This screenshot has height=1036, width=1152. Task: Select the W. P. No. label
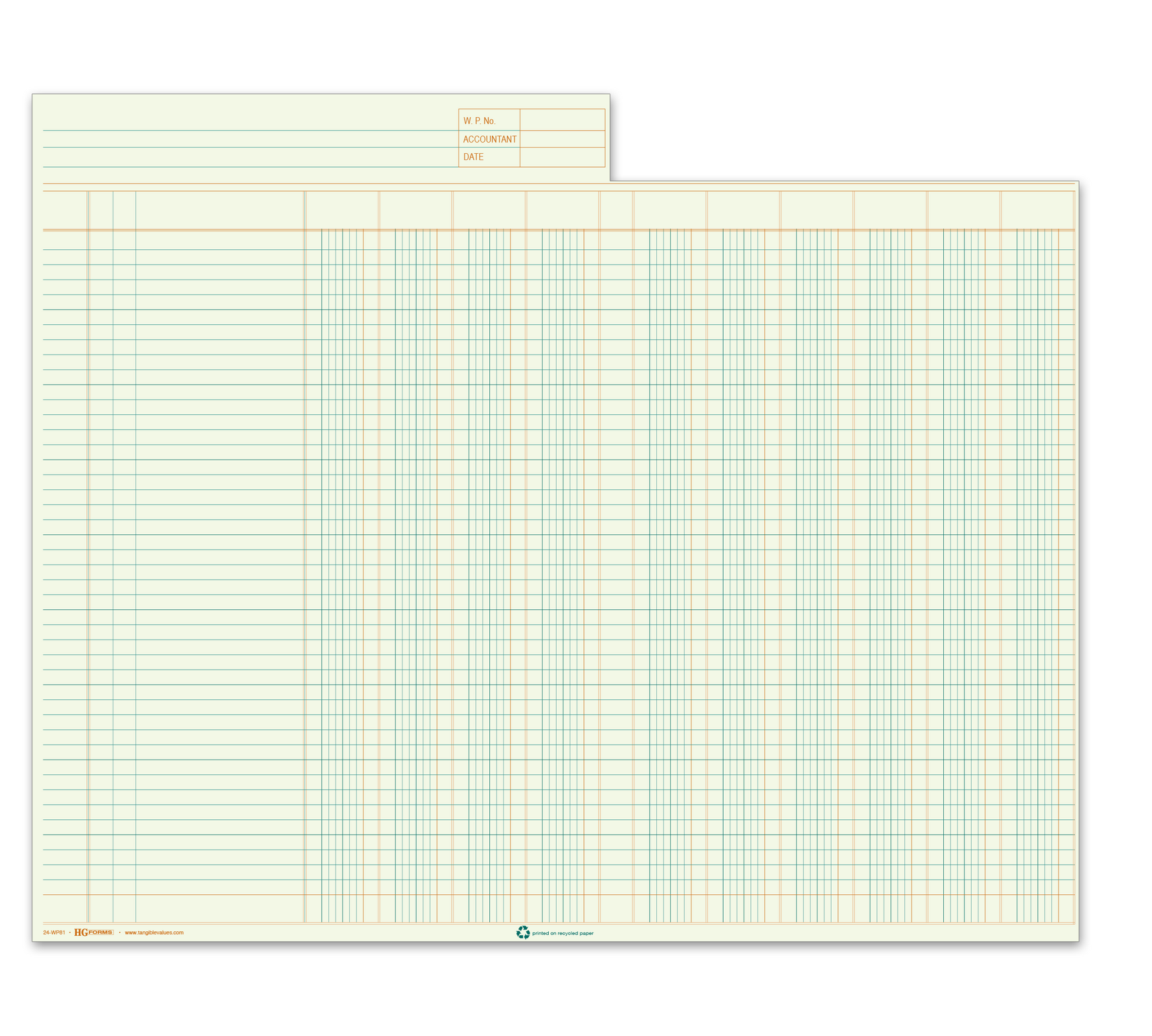pos(481,120)
